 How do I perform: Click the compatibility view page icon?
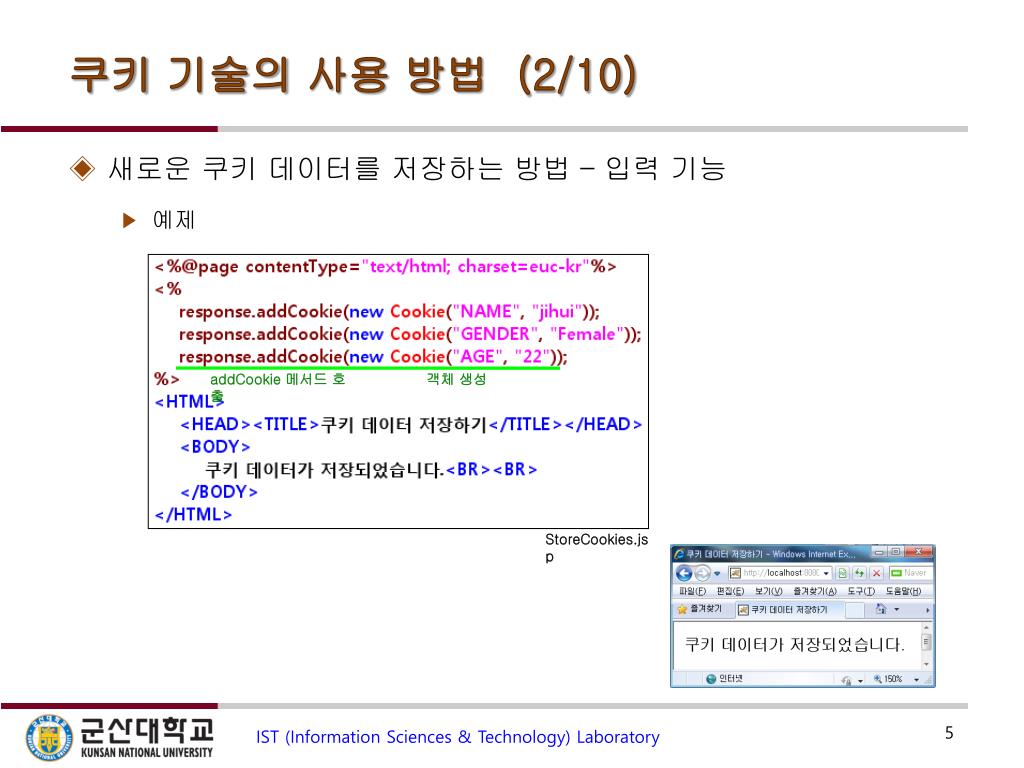click(x=842, y=573)
